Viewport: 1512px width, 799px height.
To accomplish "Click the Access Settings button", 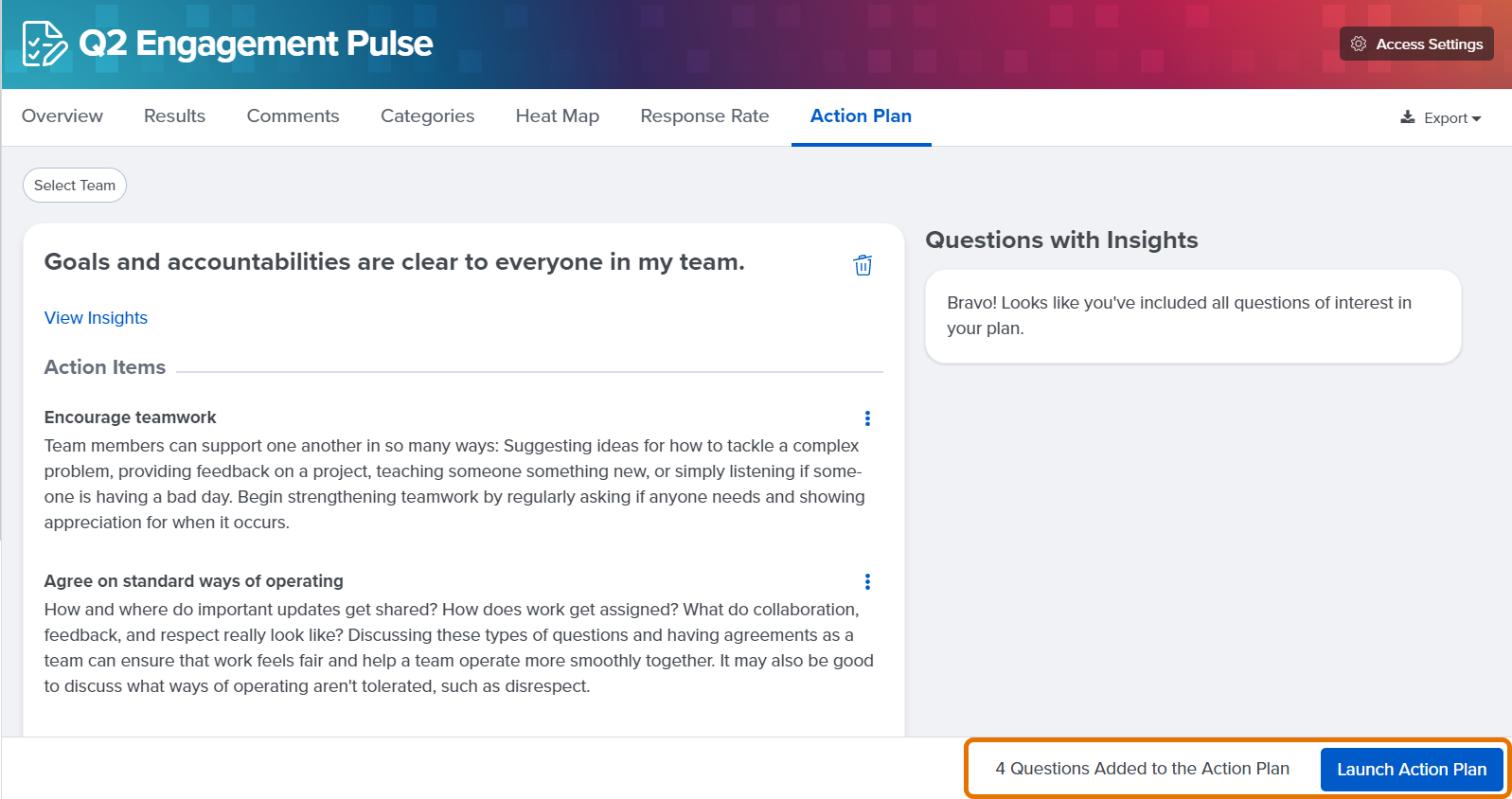I will tap(1416, 44).
